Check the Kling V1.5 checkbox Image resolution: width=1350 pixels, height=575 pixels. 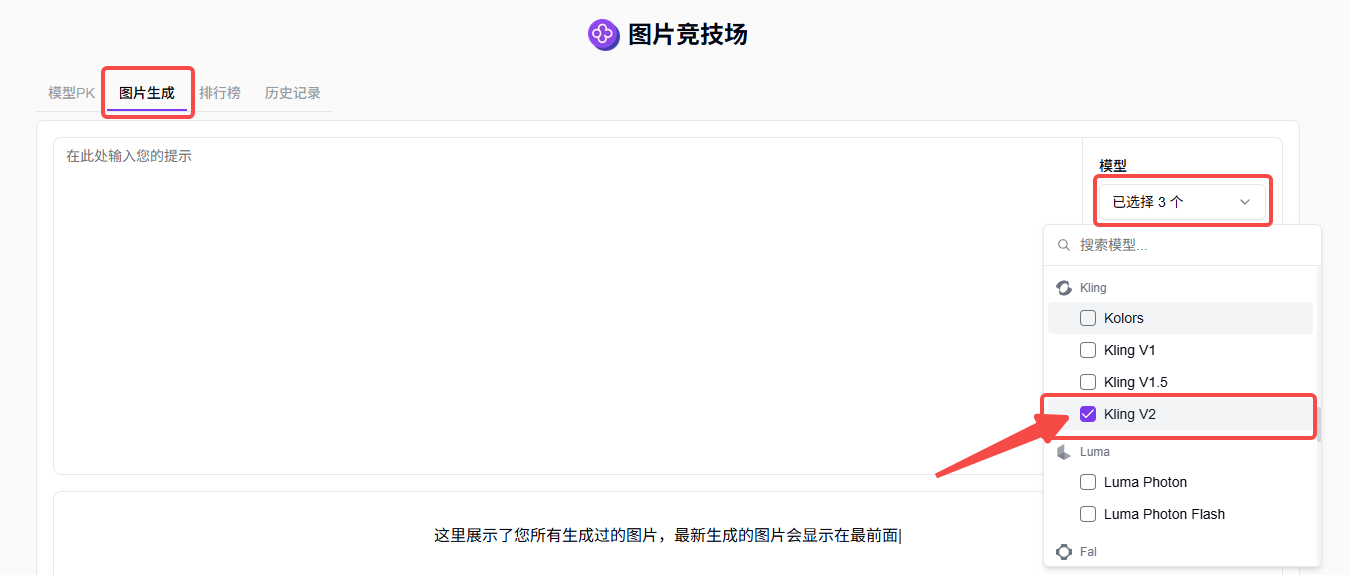click(1088, 382)
